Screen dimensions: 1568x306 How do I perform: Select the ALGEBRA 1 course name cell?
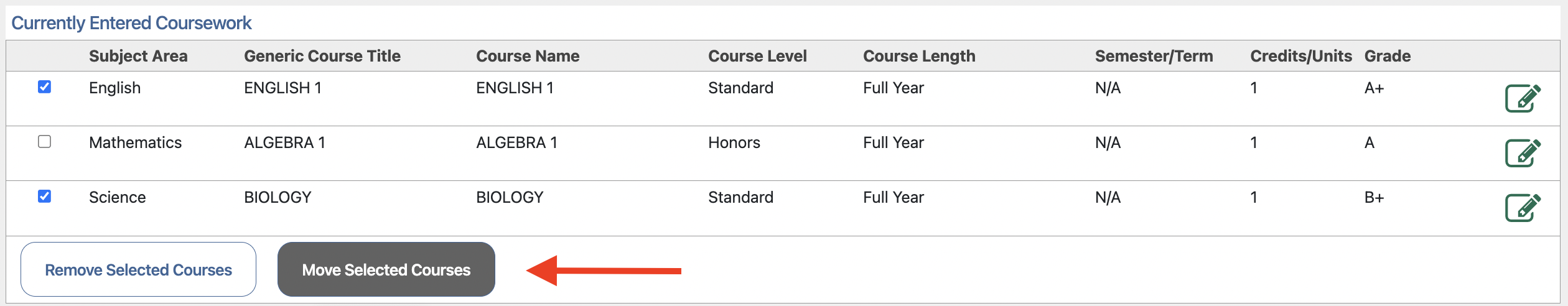click(x=516, y=142)
